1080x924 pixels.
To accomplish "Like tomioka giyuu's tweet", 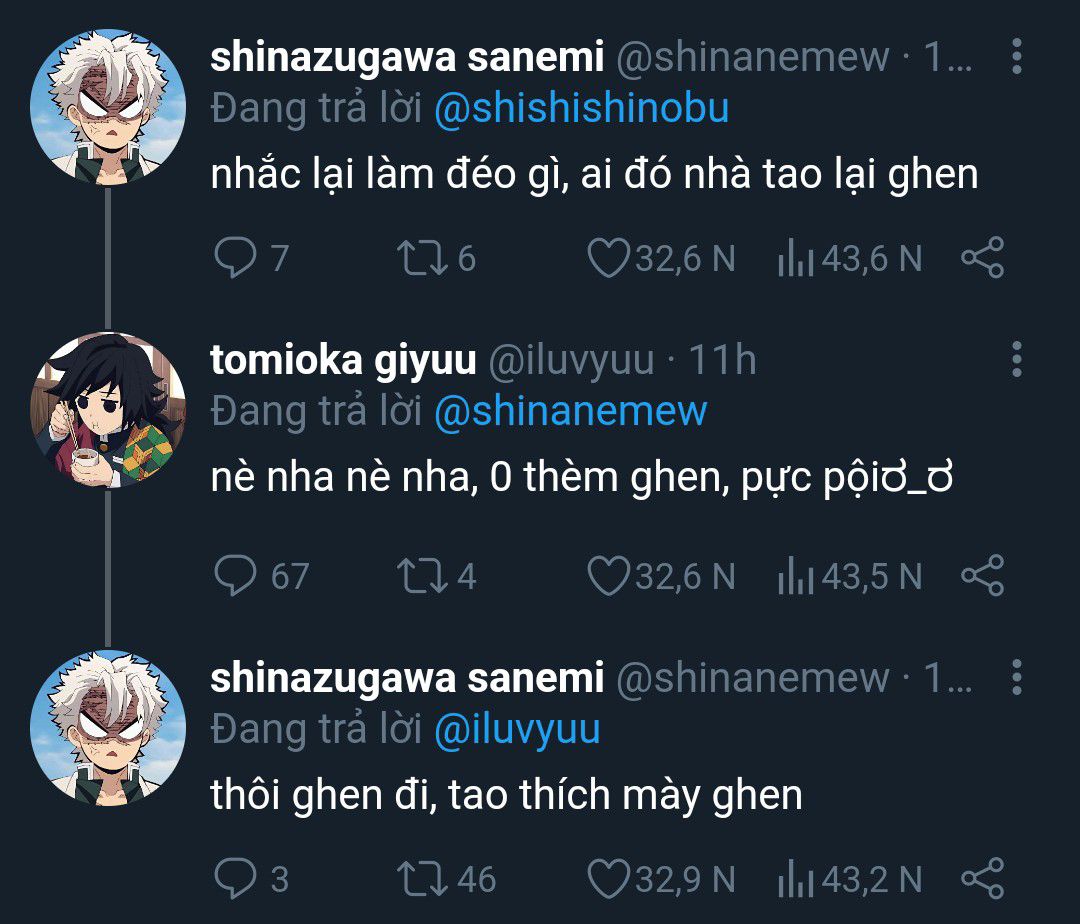I will (608, 575).
